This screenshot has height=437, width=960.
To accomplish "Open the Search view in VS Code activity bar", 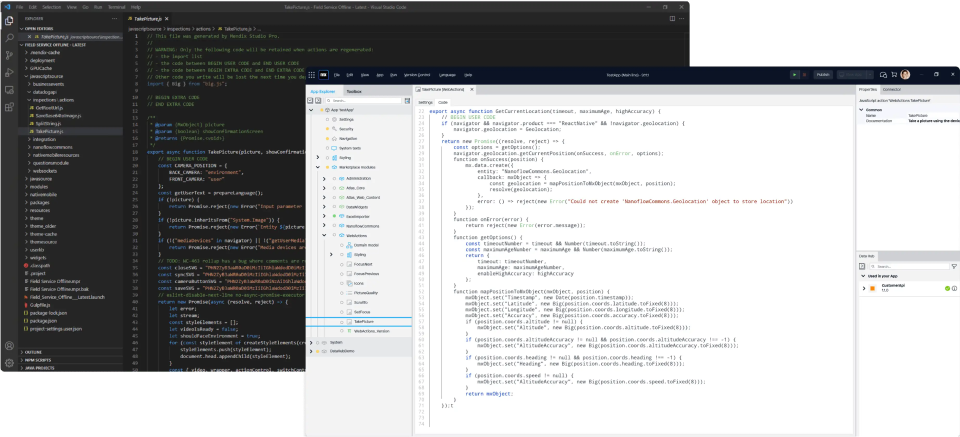I will coord(9,36).
